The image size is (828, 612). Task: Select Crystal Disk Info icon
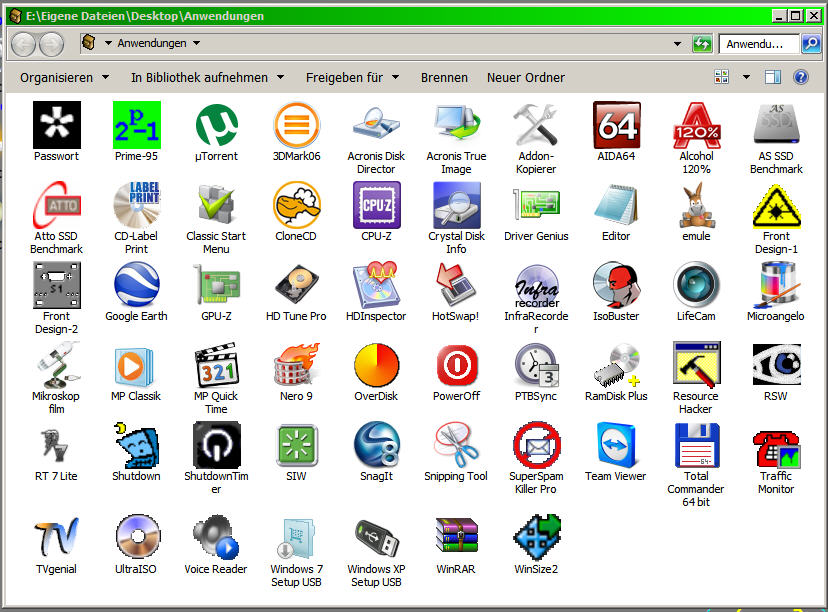(x=456, y=205)
